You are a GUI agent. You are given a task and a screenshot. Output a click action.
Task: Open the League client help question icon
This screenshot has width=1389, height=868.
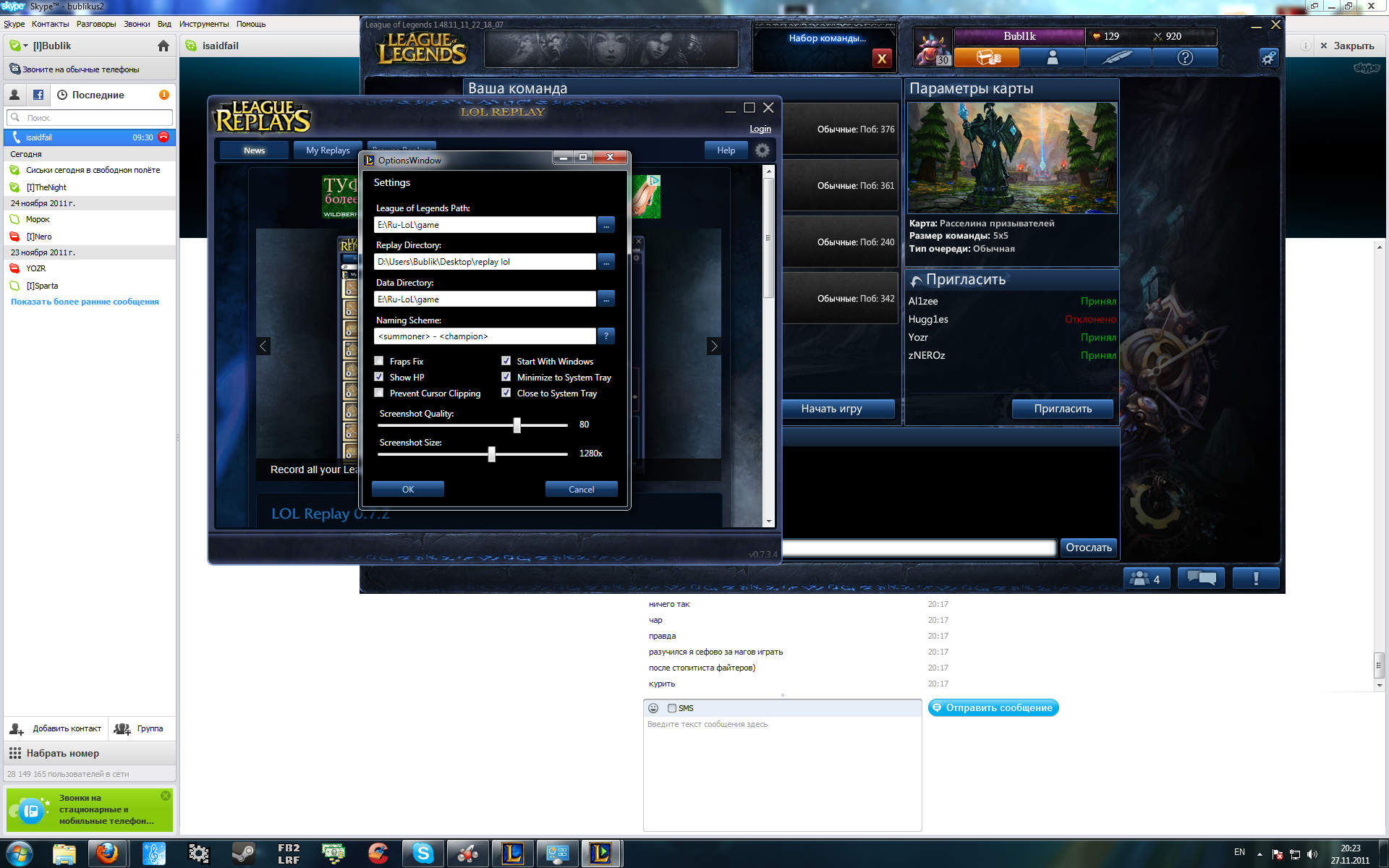(x=1185, y=58)
